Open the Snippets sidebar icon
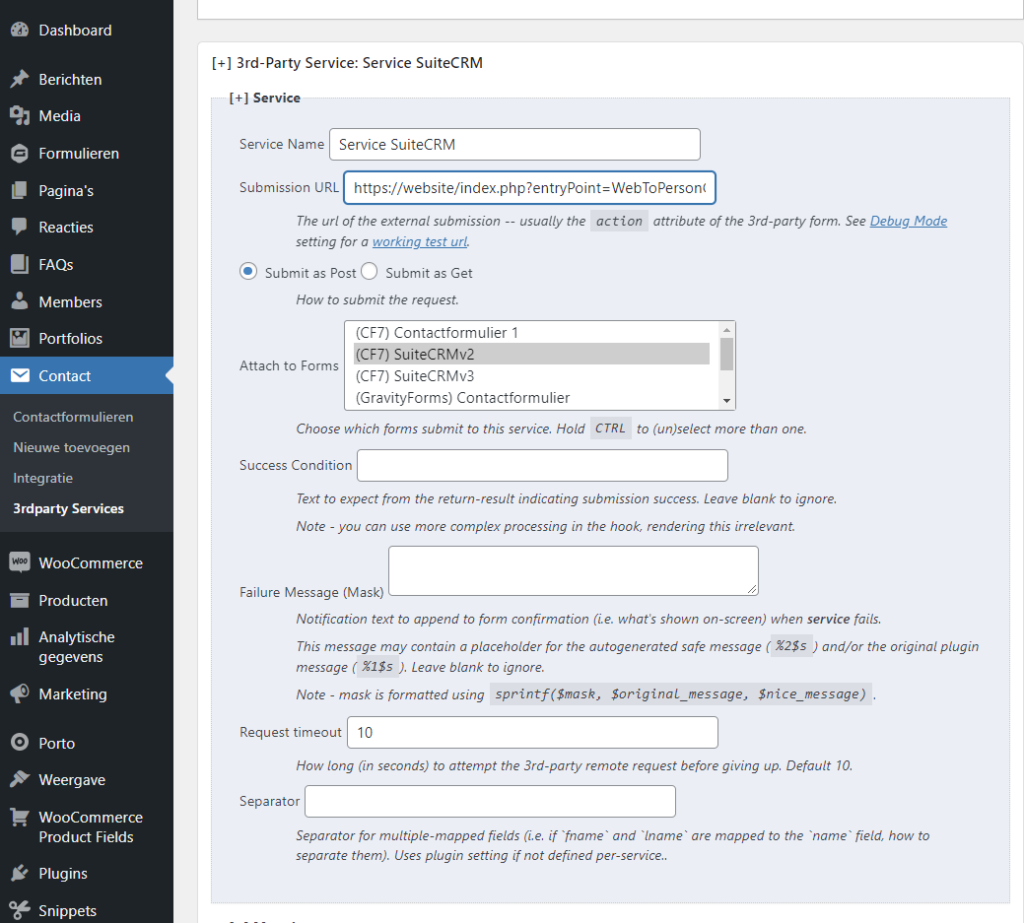The width and height of the screenshot is (1024, 923). (21, 909)
